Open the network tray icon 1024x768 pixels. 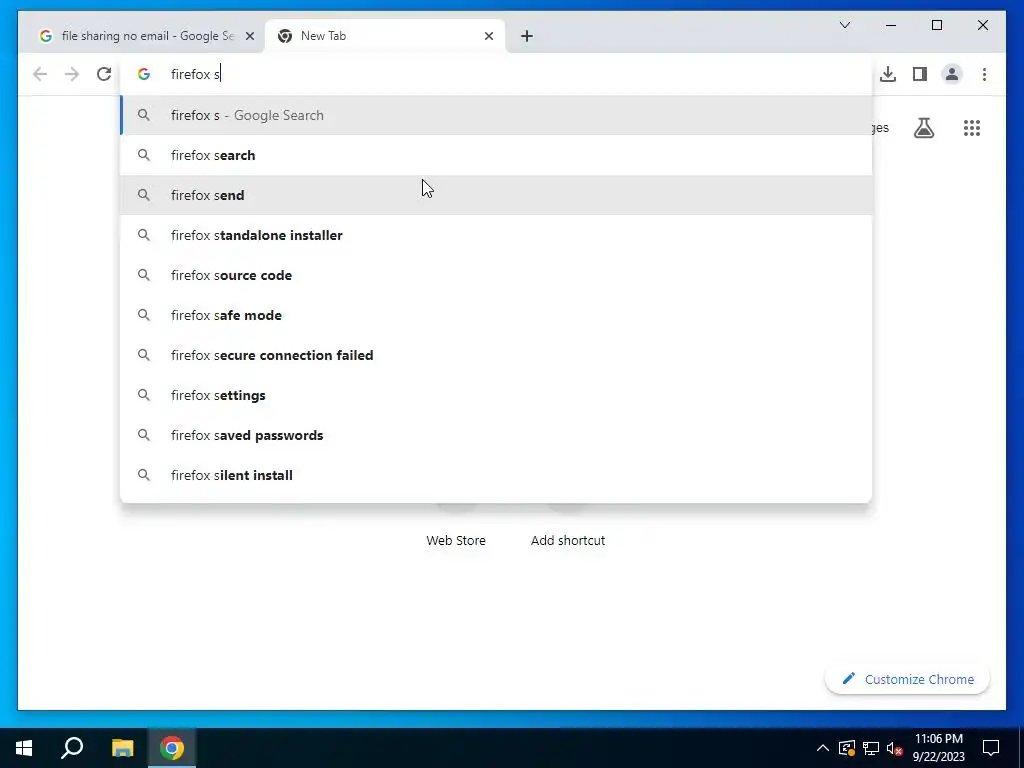871,748
